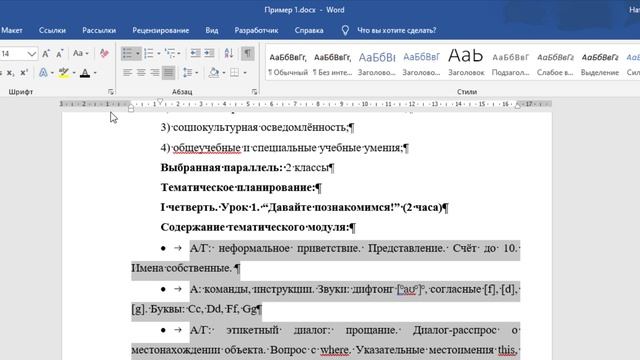Apply the Подзаголовок style
This screenshot has width=640, height=360.
pos(511,63)
